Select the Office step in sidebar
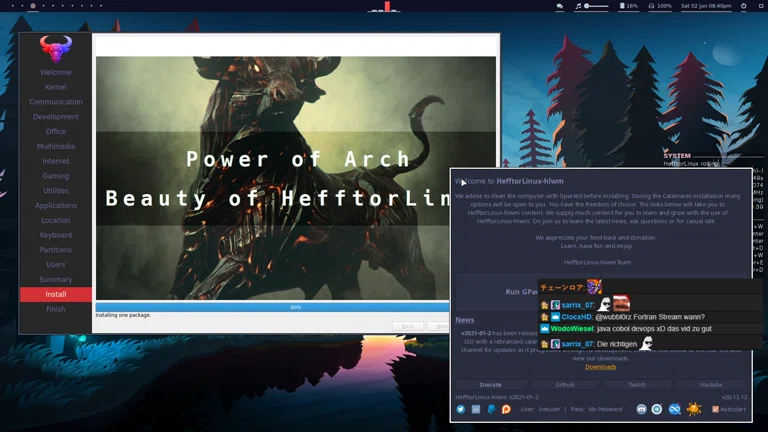768x432 pixels. tap(56, 131)
